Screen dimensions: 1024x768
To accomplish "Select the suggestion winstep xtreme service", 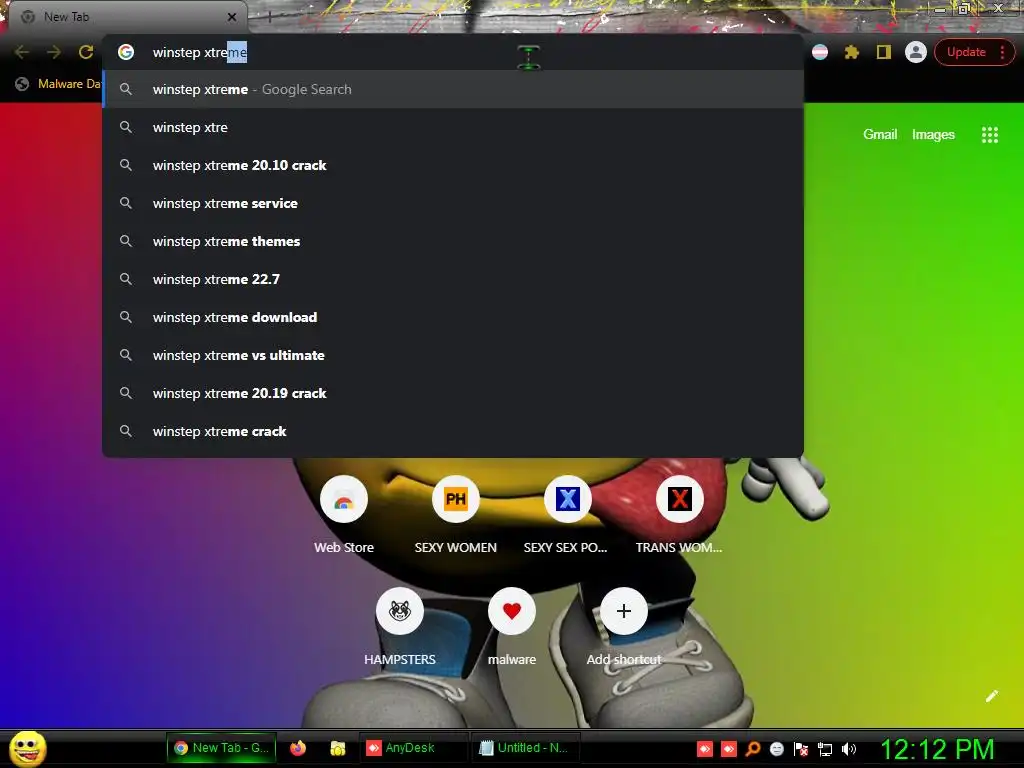I will pyautogui.click(x=453, y=203).
